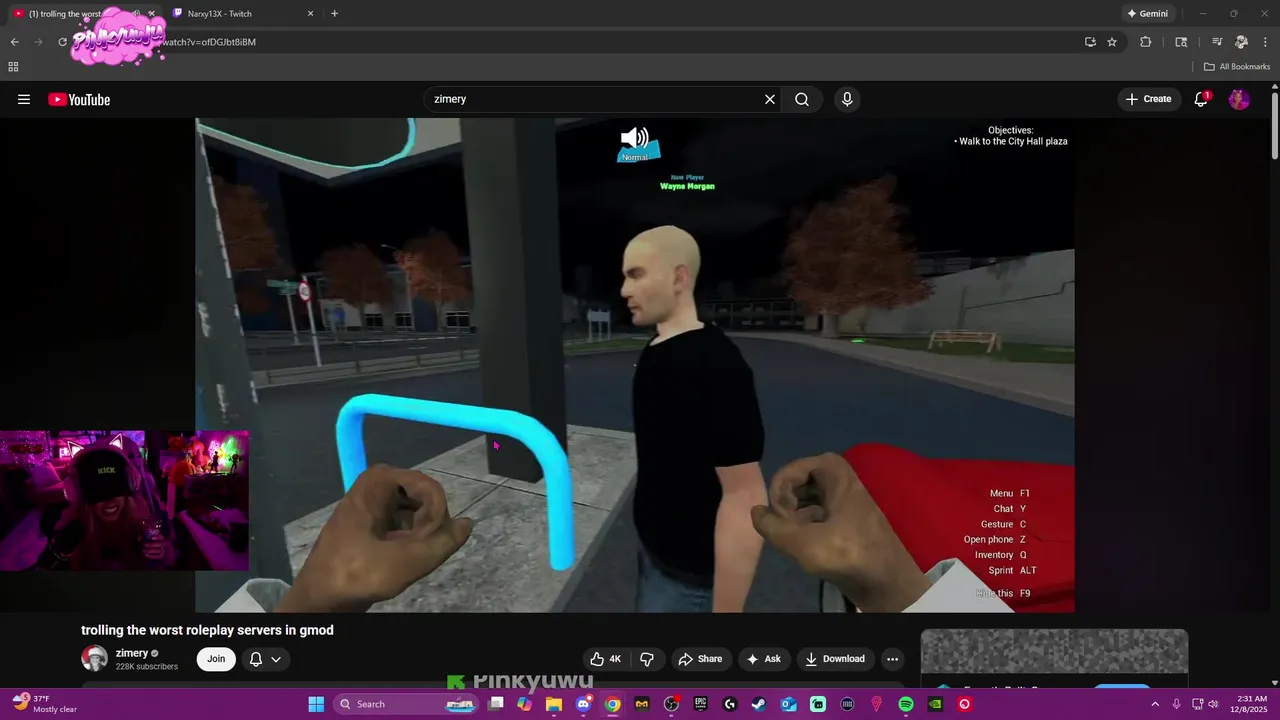Image resolution: width=1280 pixels, height=720 pixels.
Task: Open the Gemini button in Chrome
Action: 1147,14
